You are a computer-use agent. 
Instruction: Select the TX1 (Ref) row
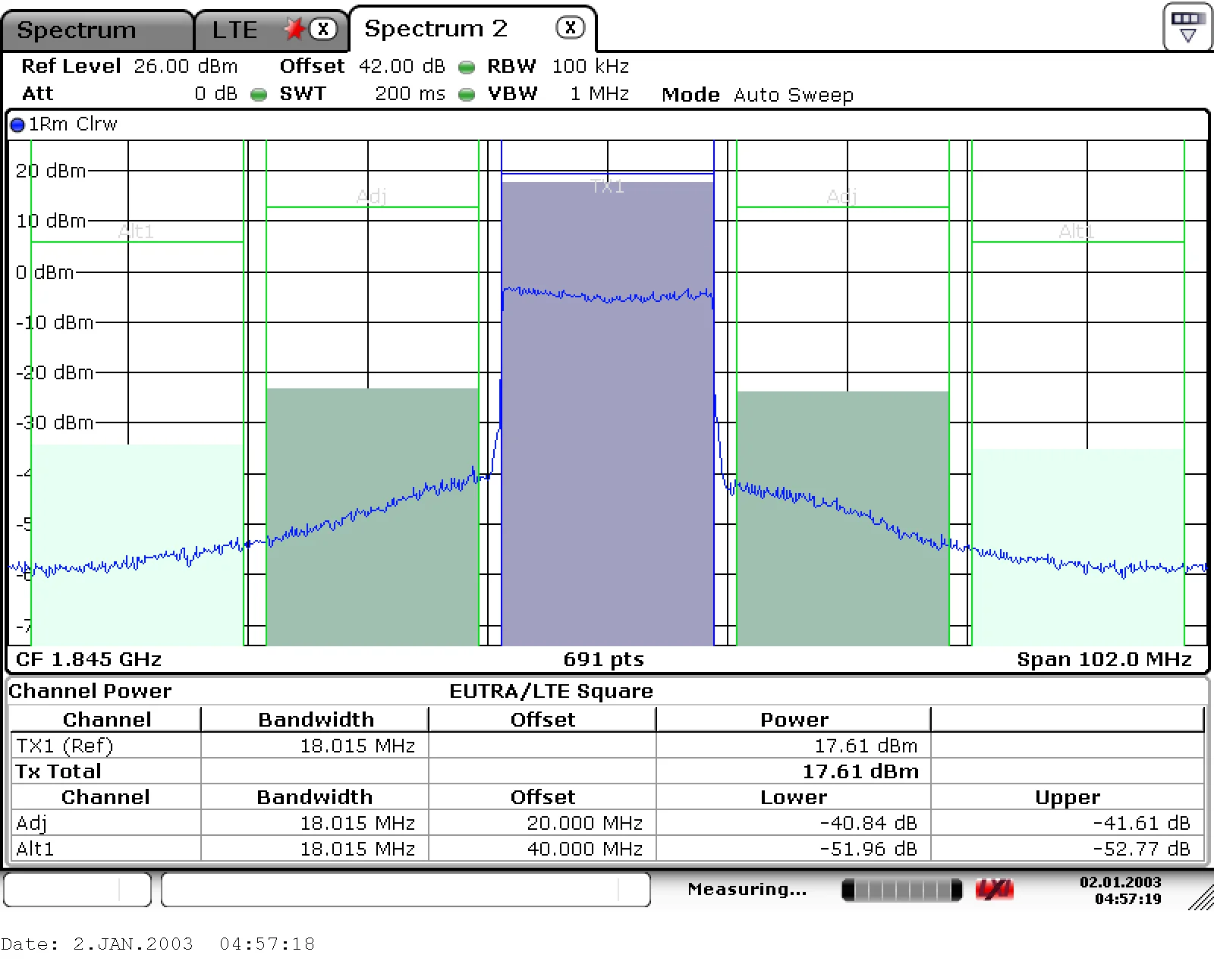point(607,746)
